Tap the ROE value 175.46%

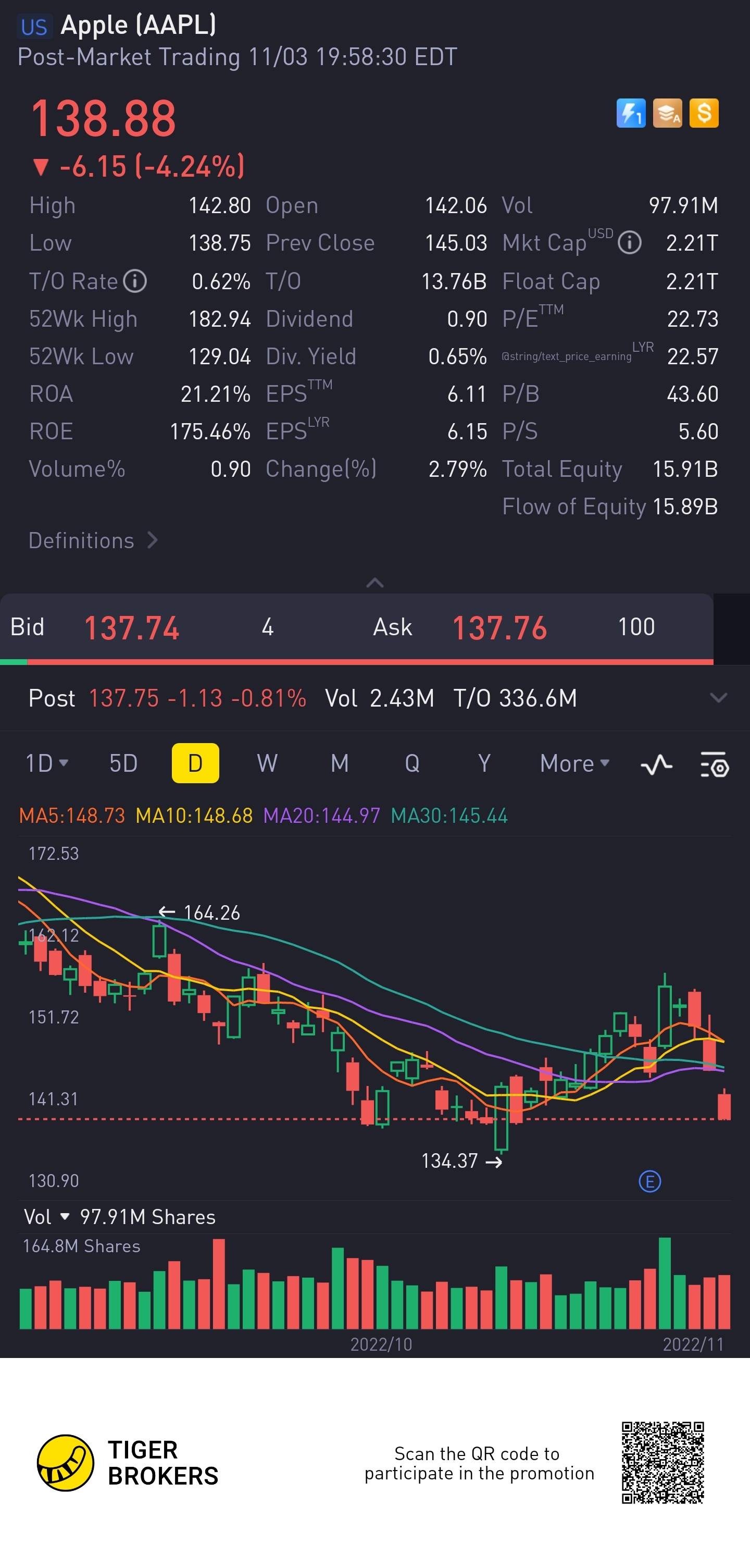pos(210,431)
